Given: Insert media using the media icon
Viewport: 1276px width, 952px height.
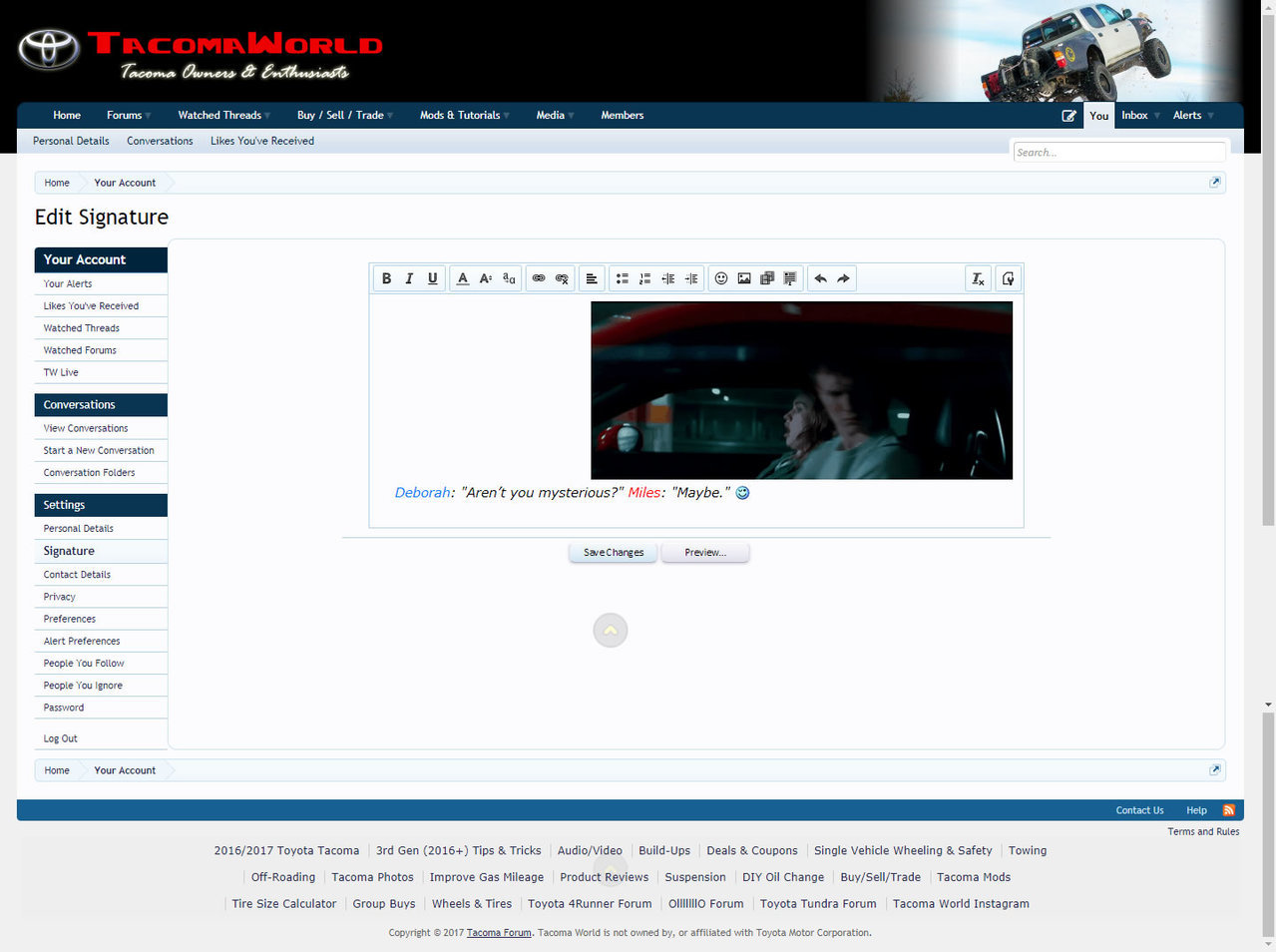Looking at the screenshot, I should (x=766, y=278).
